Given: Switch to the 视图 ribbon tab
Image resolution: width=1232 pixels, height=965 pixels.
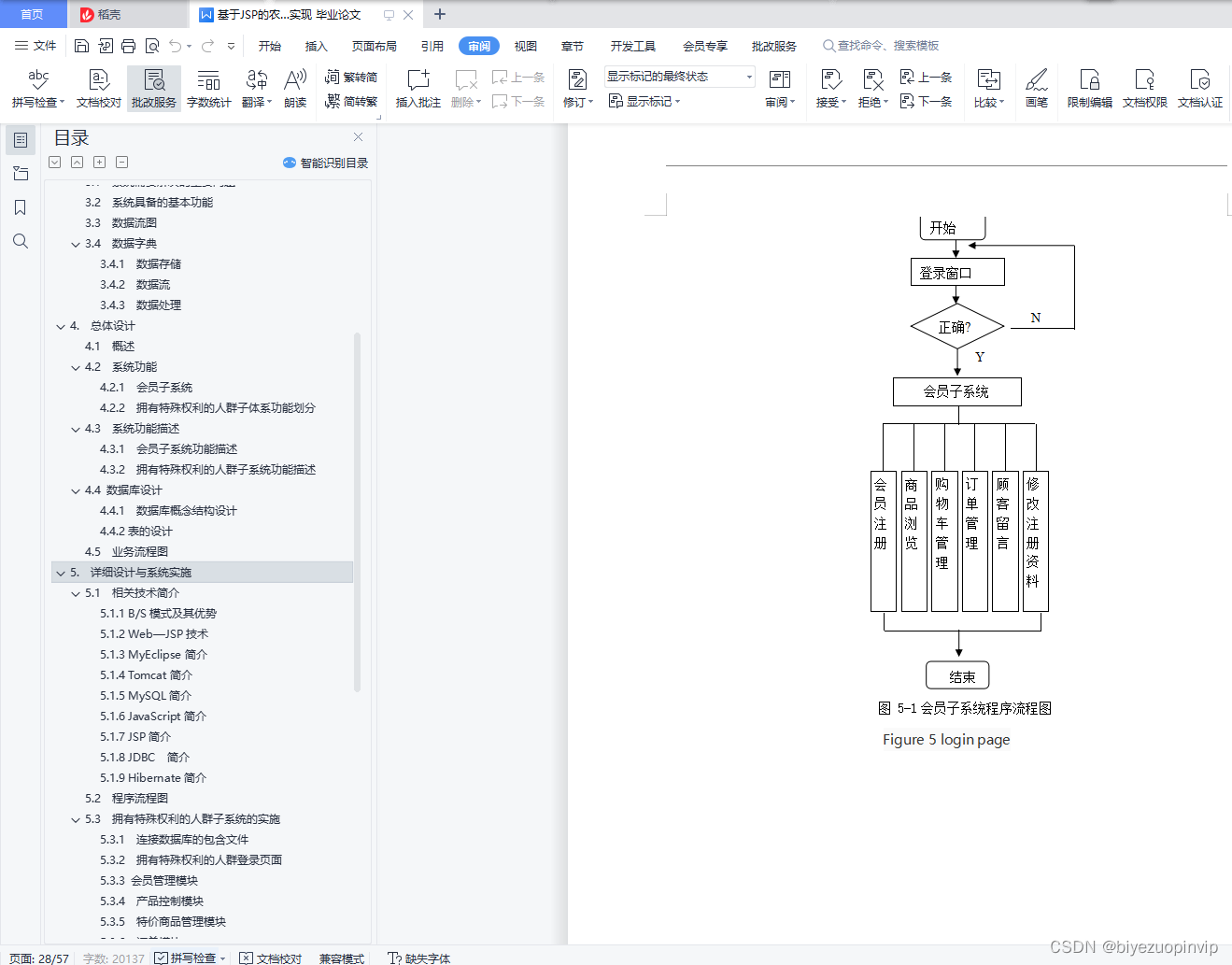Looking at the screenshot, I should pyautogui.click(x=526, y=46).
